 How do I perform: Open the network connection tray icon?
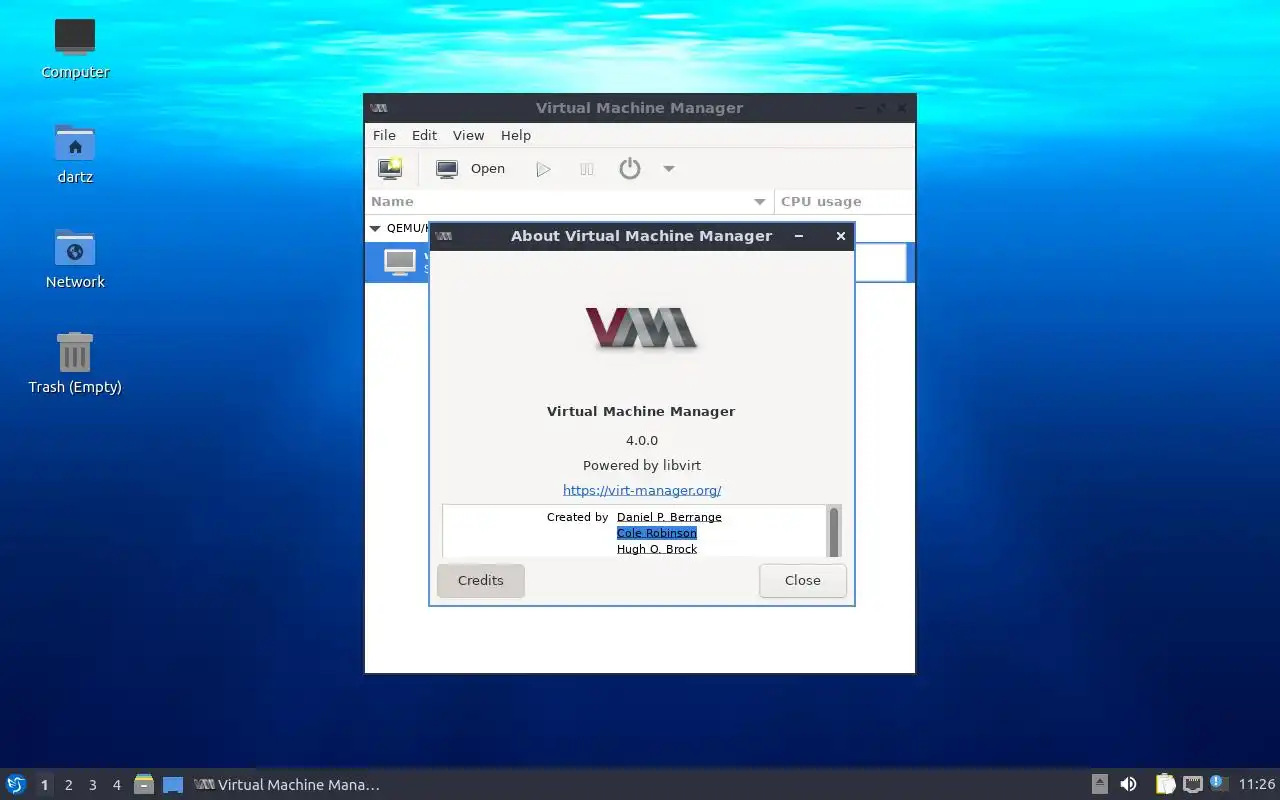click(x=1192, y=784)
